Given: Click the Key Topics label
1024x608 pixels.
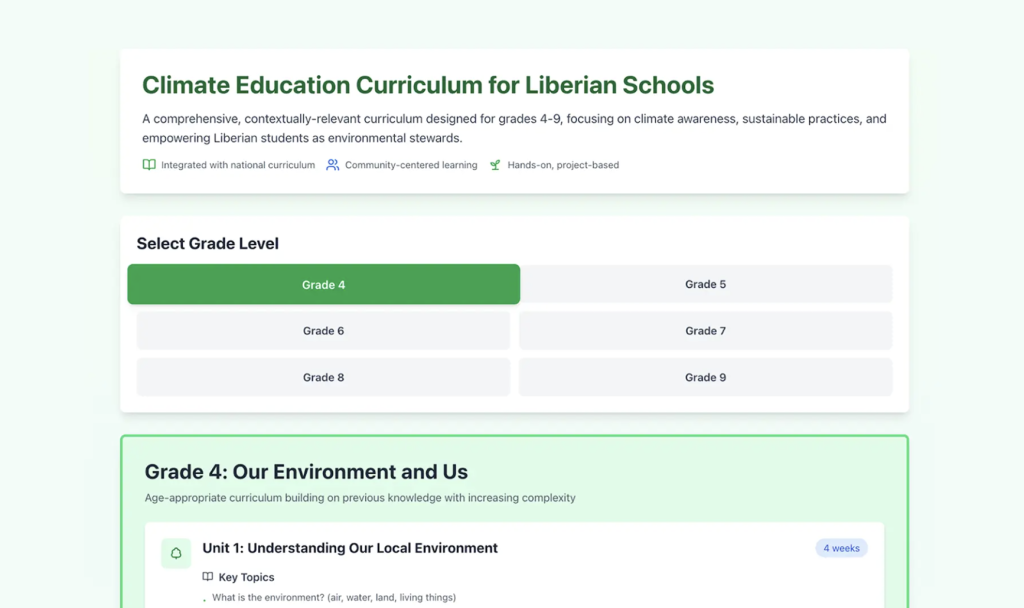Looking at the screenshot, I should click(x=246, y=577).
